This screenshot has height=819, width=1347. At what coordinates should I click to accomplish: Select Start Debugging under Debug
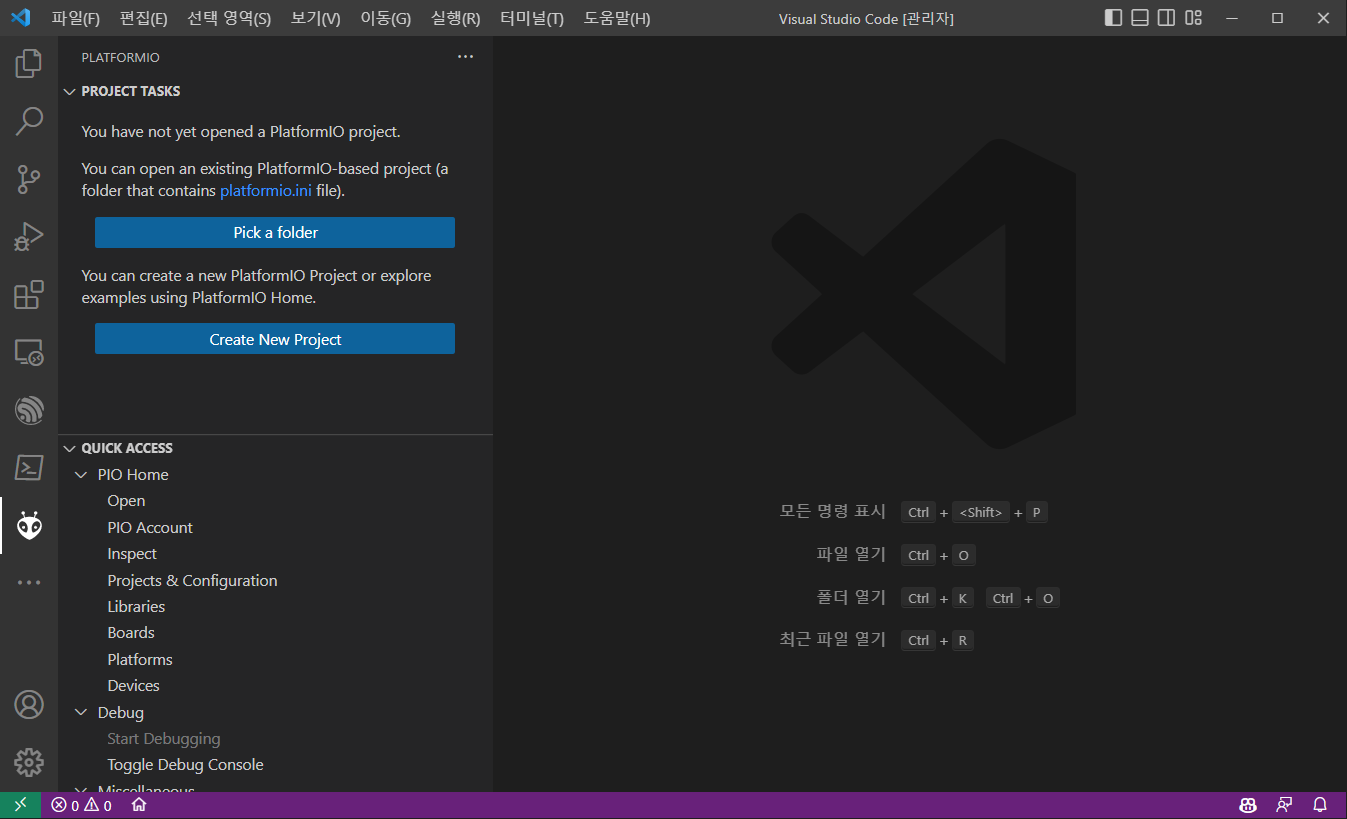pyautogui.click(x=164, y=739)
